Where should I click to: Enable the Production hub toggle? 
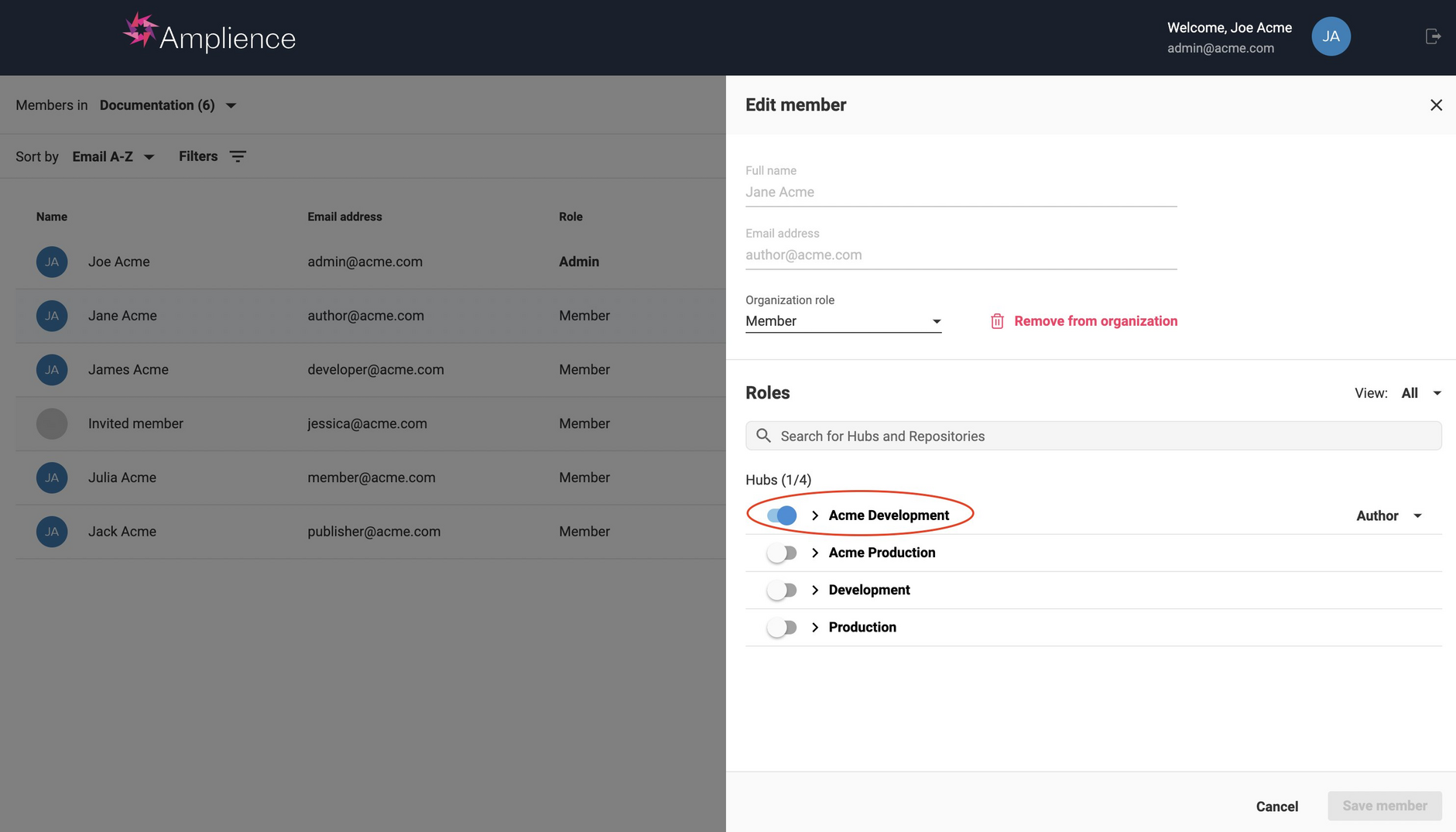click(782, 627)
